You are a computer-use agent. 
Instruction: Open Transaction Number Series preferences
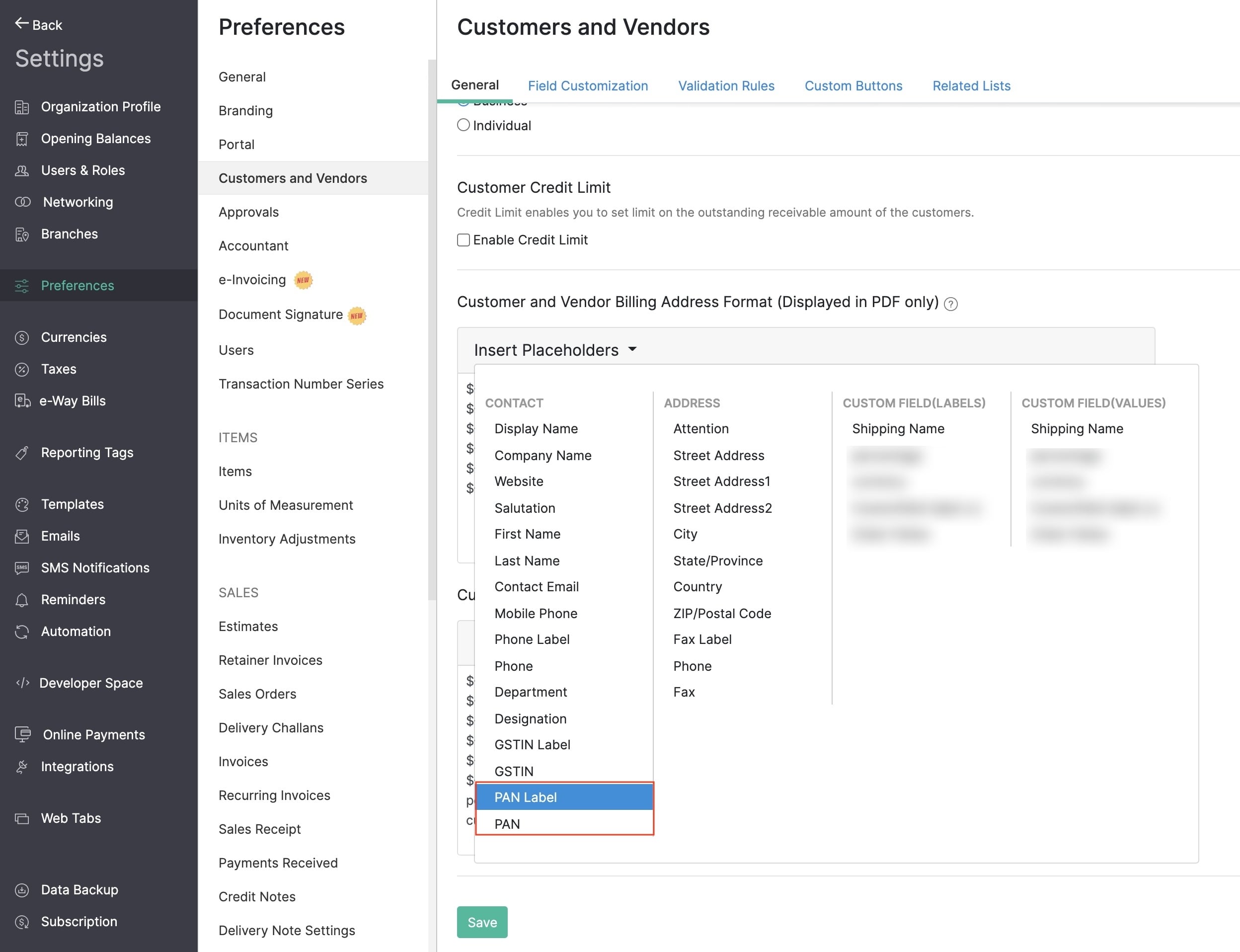click(x=301, y=384)
